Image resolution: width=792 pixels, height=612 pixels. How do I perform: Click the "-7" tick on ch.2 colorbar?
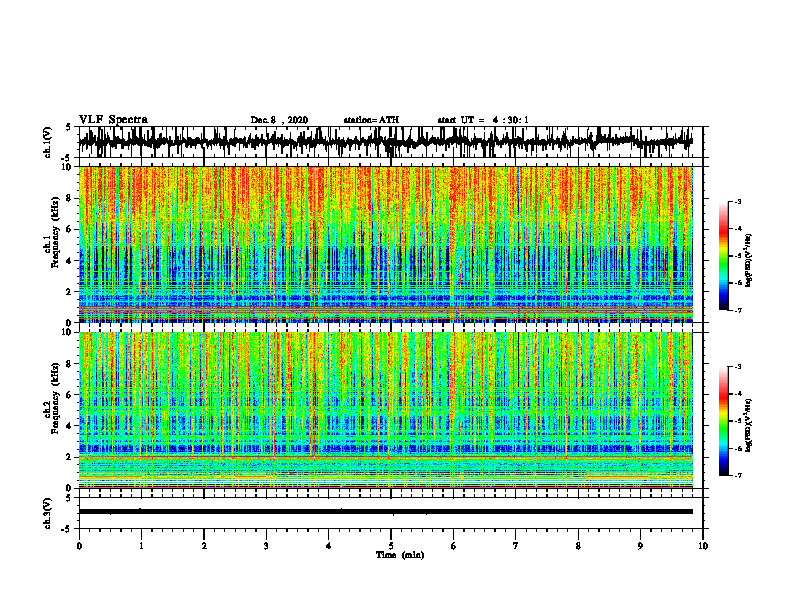(738, 475)
